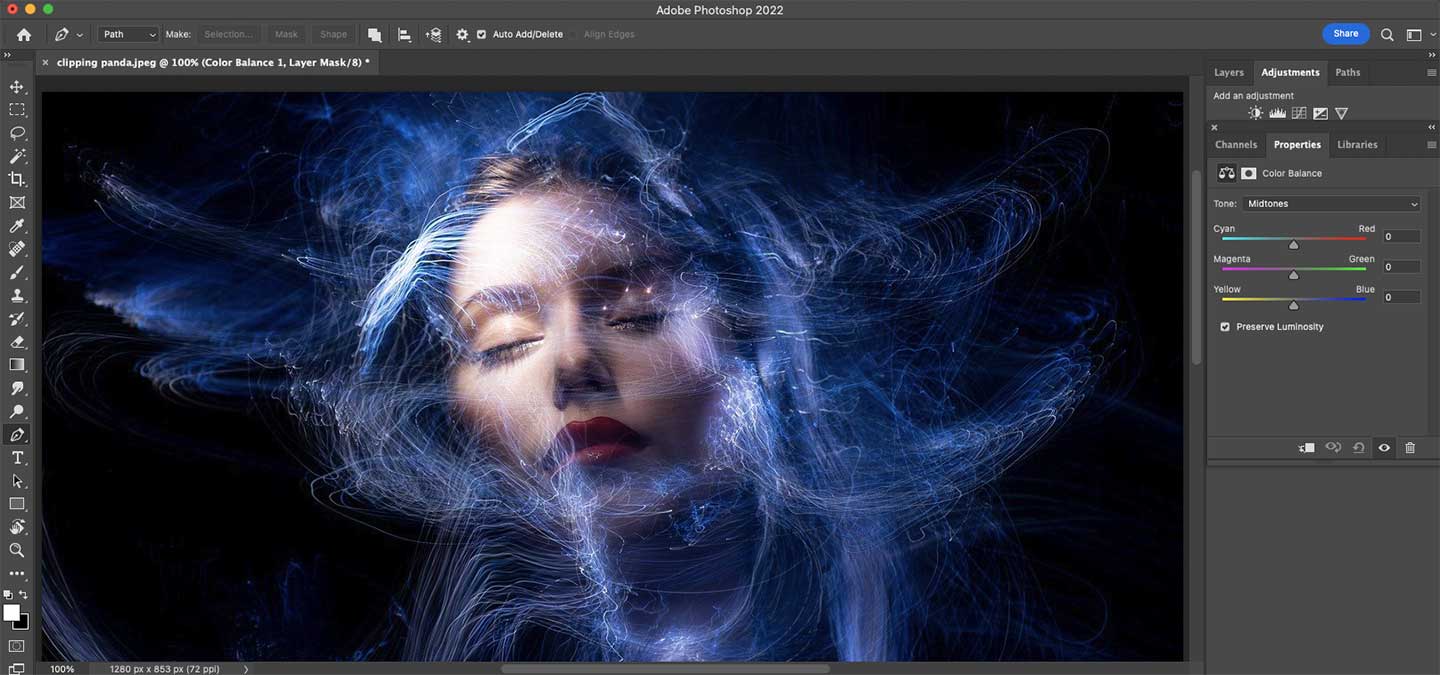1440x675 pixels.
Task: Open the Path arrangement icon
Action: pos(433,34)
